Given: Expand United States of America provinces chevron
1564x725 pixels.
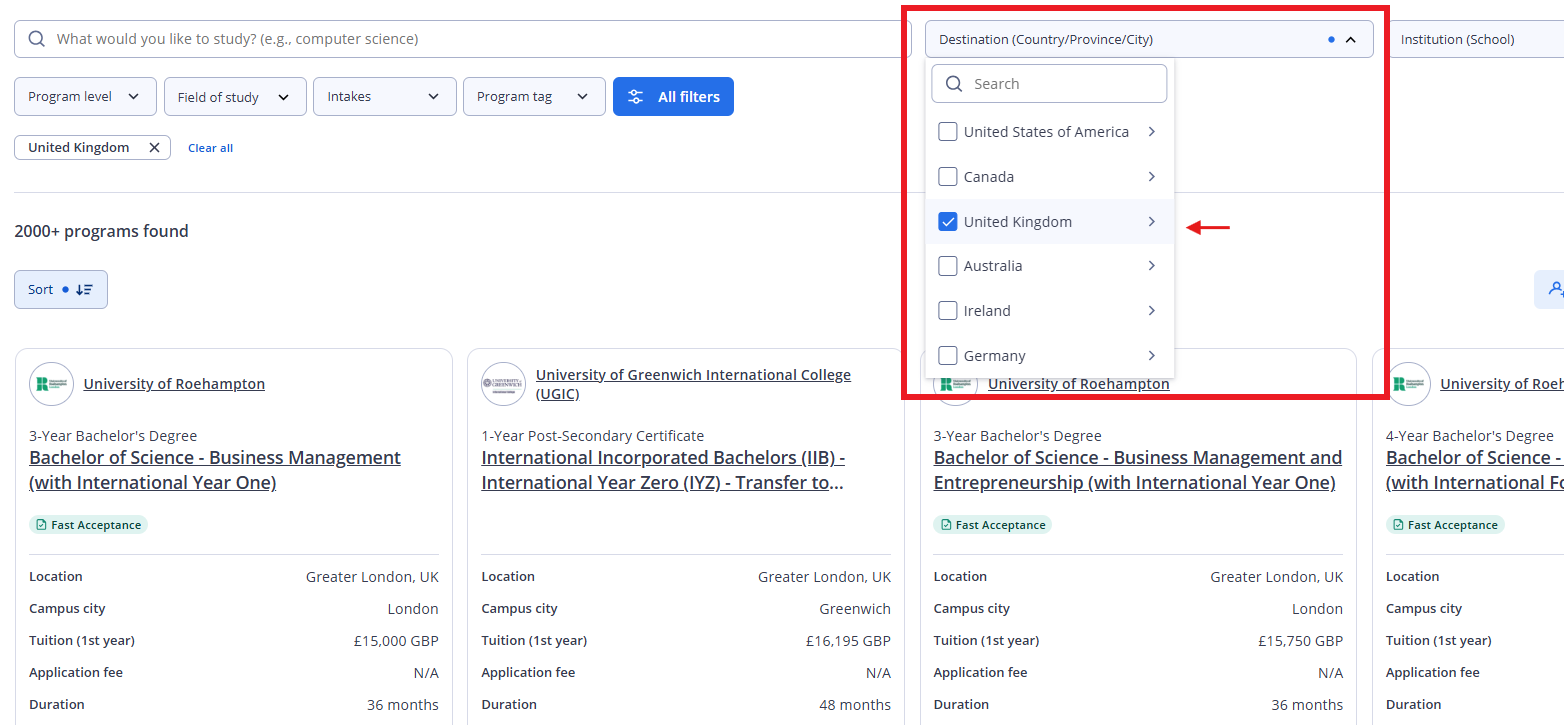Looking at the screenshot, I should 1152,132.
